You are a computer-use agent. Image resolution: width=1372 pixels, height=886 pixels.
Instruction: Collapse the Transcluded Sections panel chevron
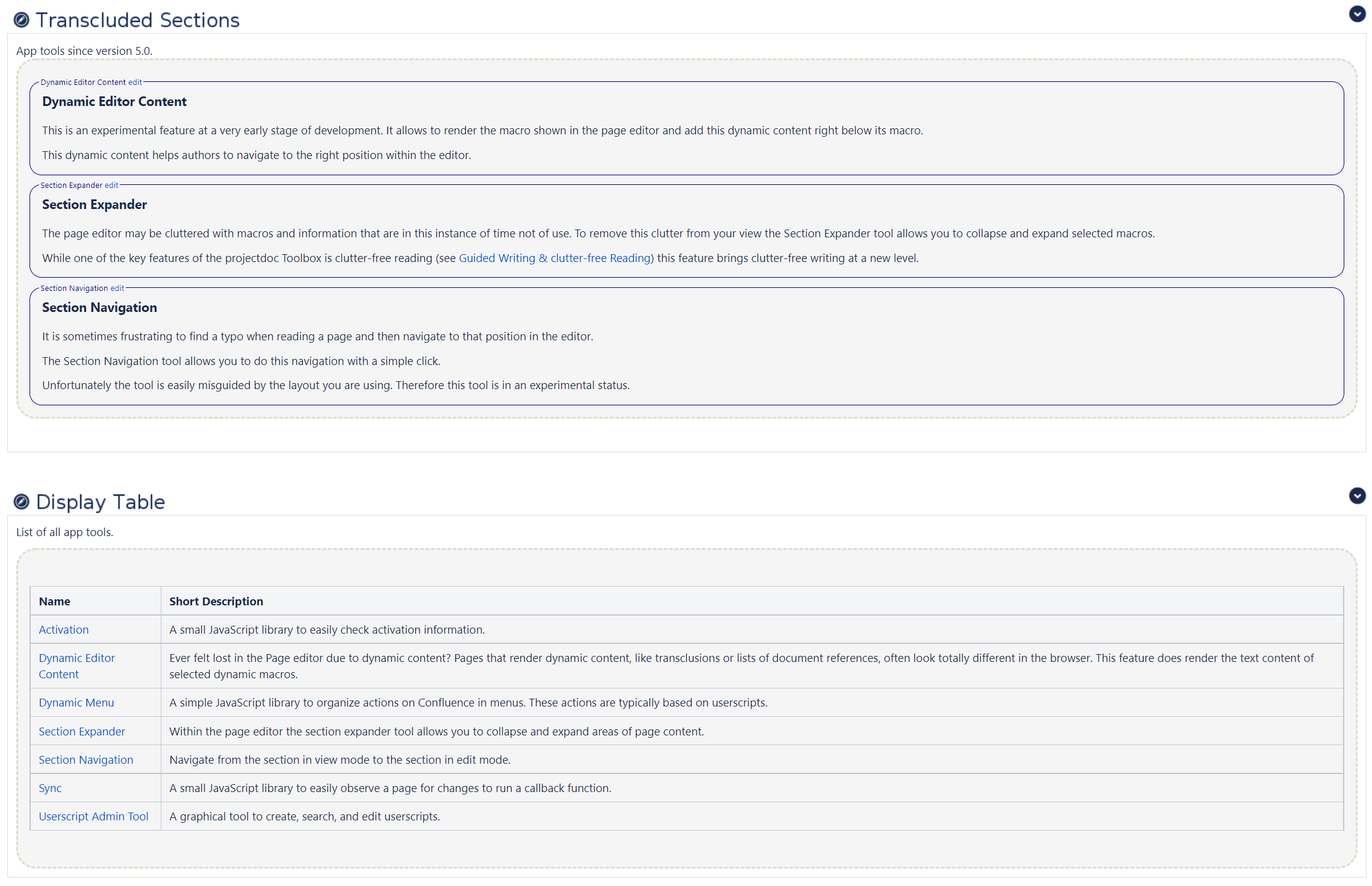[1357, 14]
